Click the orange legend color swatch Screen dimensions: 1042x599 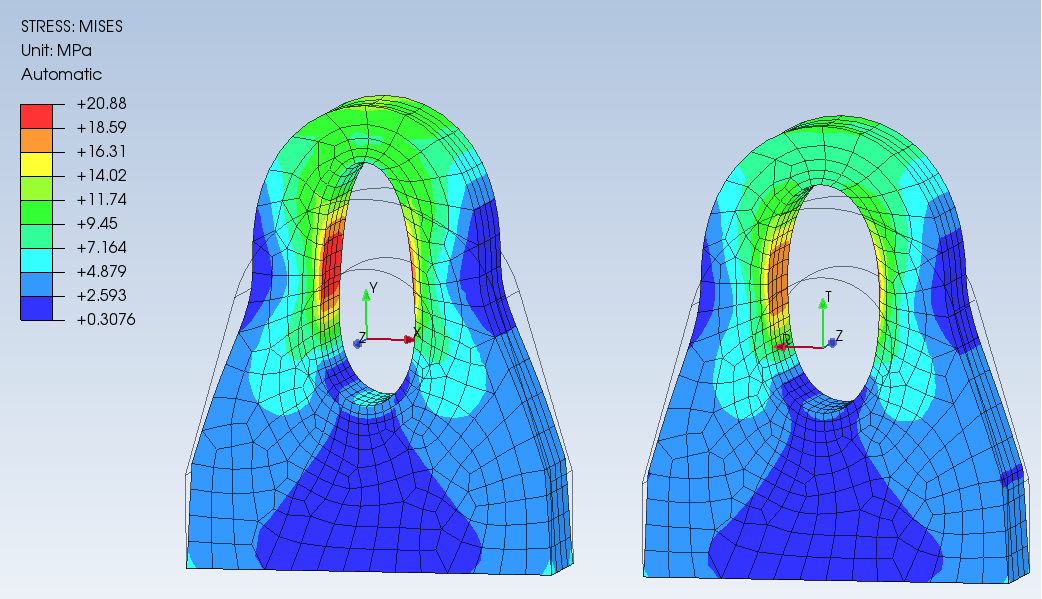click(x=37, y=140)
